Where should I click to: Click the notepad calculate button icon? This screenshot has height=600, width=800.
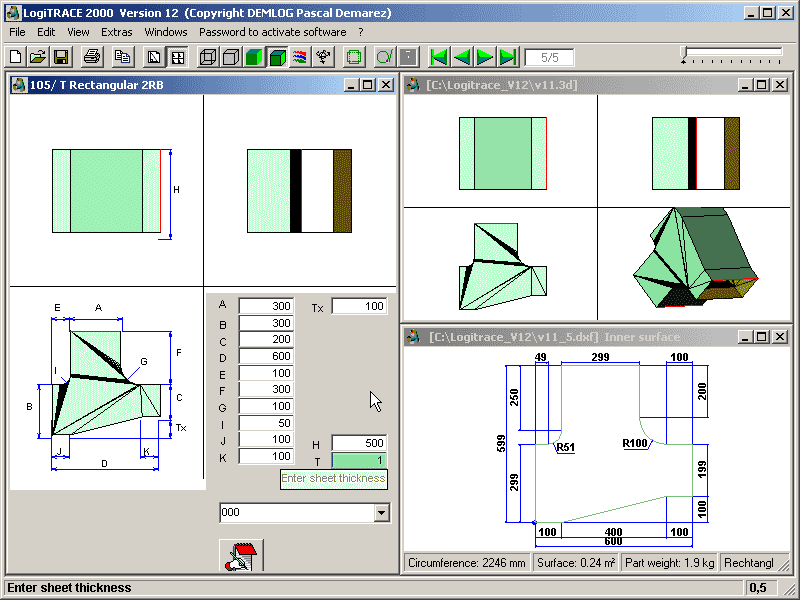[240, 557]
